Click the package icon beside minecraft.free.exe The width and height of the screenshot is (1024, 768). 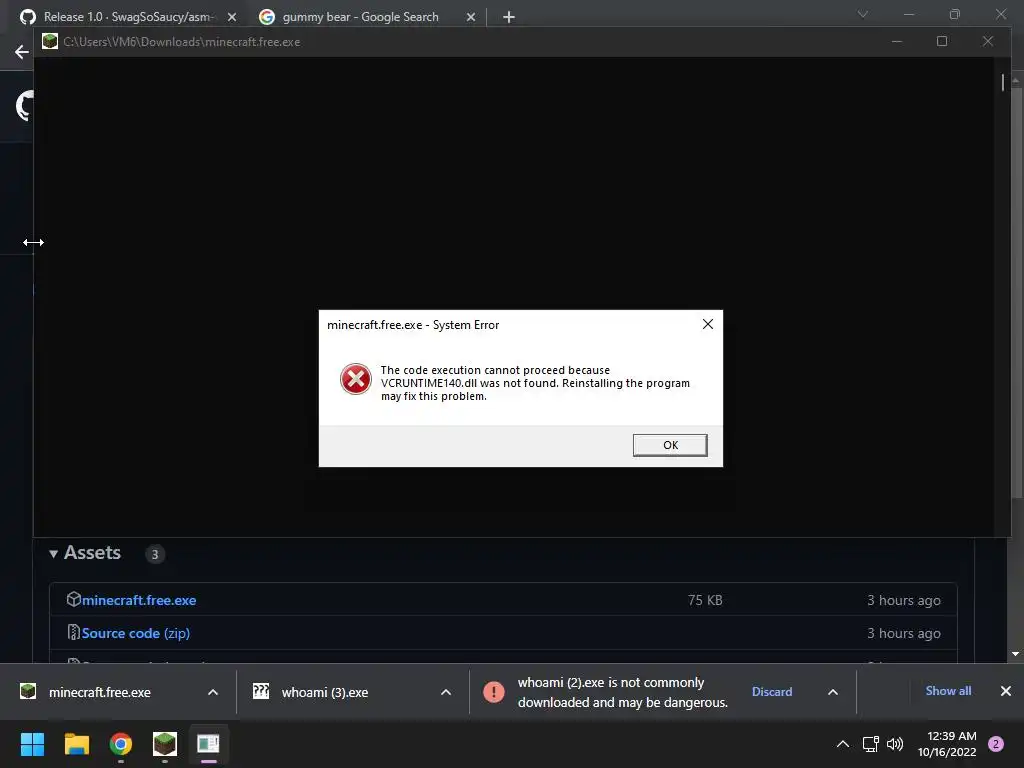tap(74, 599)
